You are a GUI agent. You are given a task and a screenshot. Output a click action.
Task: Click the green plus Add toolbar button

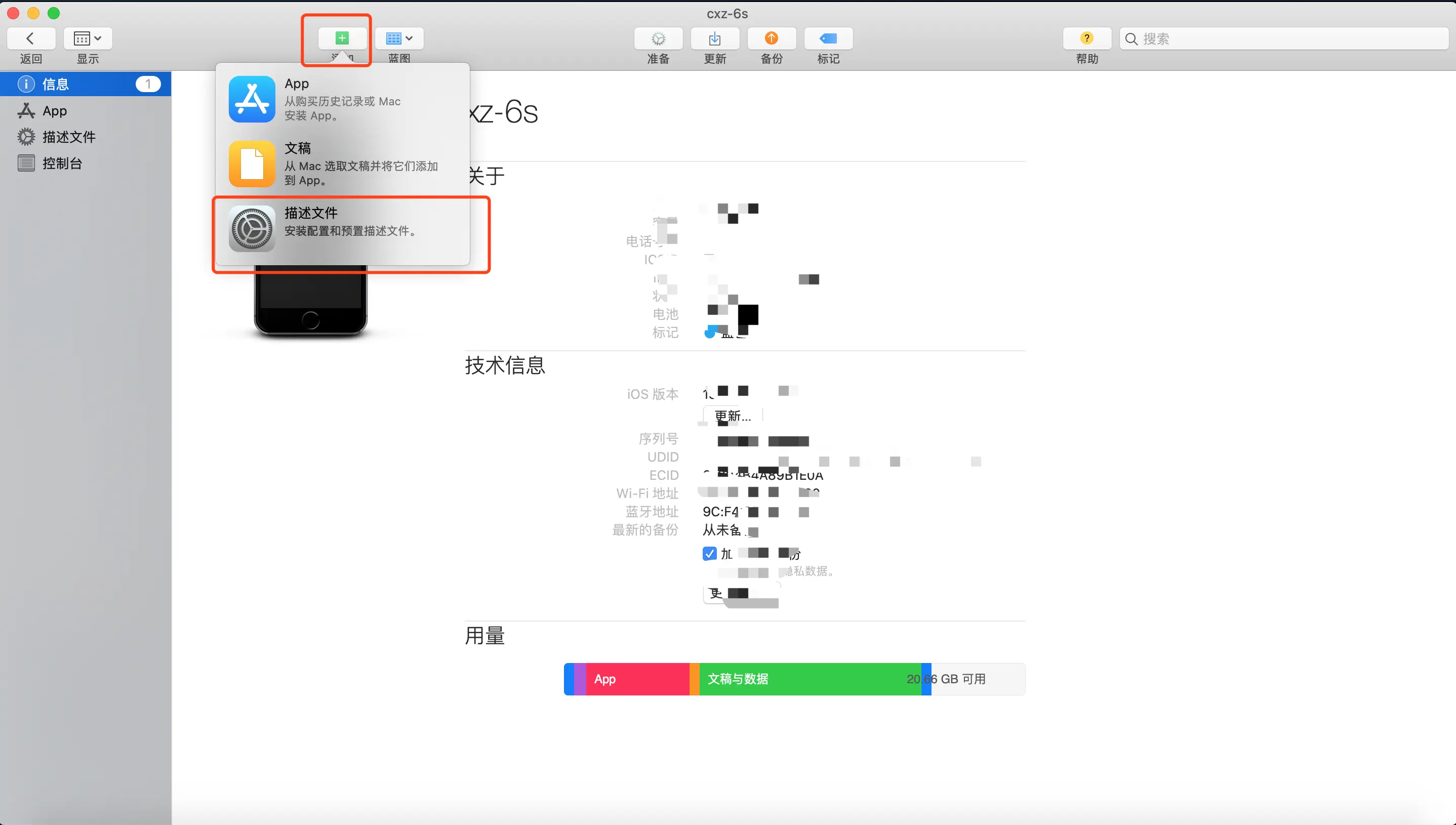[342, 38]
